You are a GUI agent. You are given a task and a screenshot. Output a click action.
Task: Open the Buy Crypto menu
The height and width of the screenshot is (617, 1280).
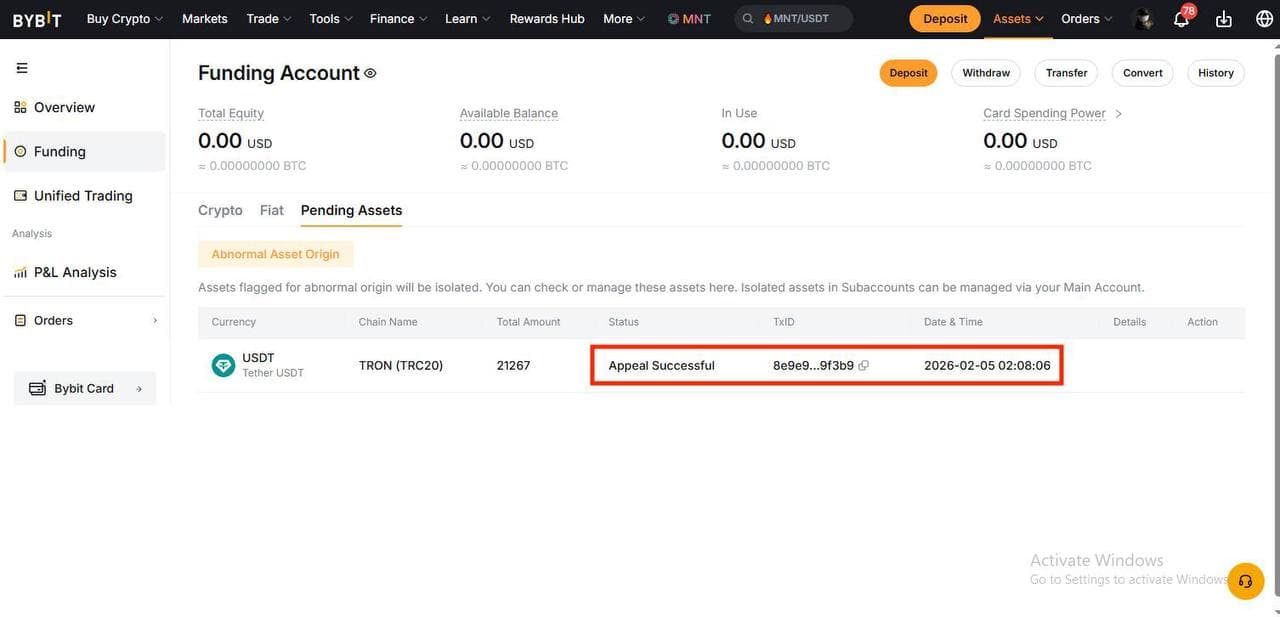coord(124,19)
